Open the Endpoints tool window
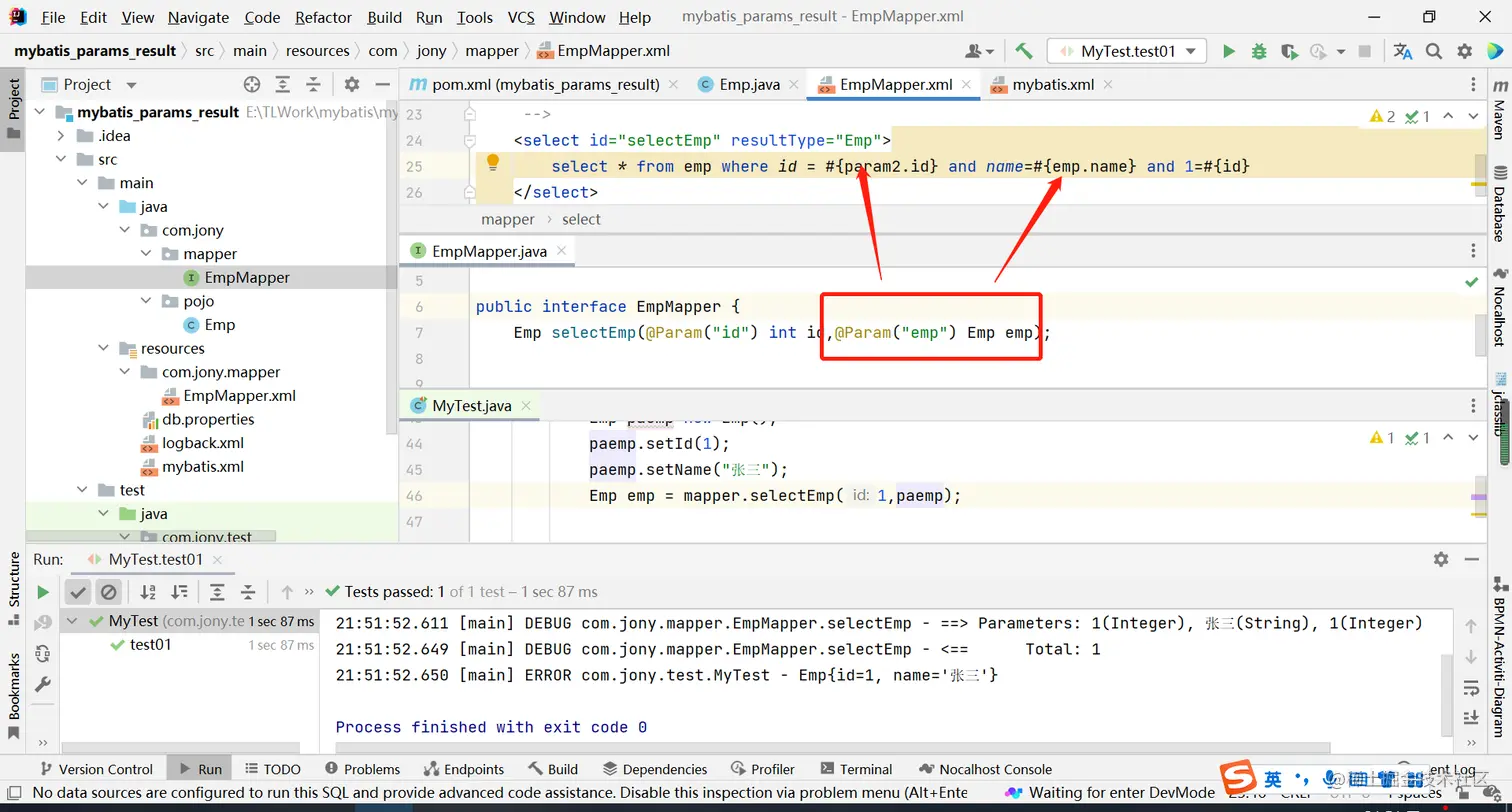Viewport: 1512px width, 812px height. click(x=464, y=769)
